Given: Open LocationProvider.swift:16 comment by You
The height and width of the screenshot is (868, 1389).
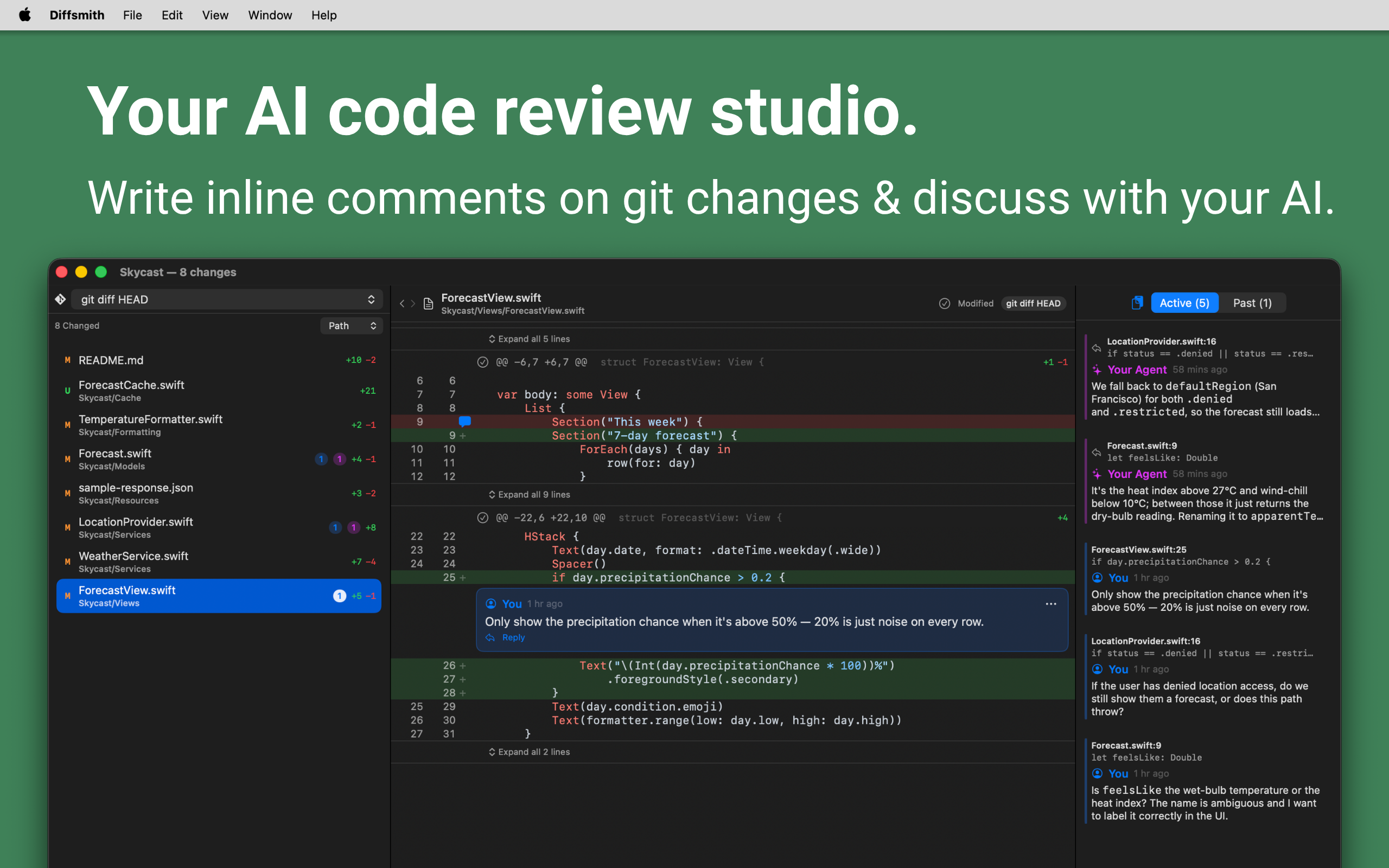Looking at the screenshot, I should click(x=1205, y=676).
